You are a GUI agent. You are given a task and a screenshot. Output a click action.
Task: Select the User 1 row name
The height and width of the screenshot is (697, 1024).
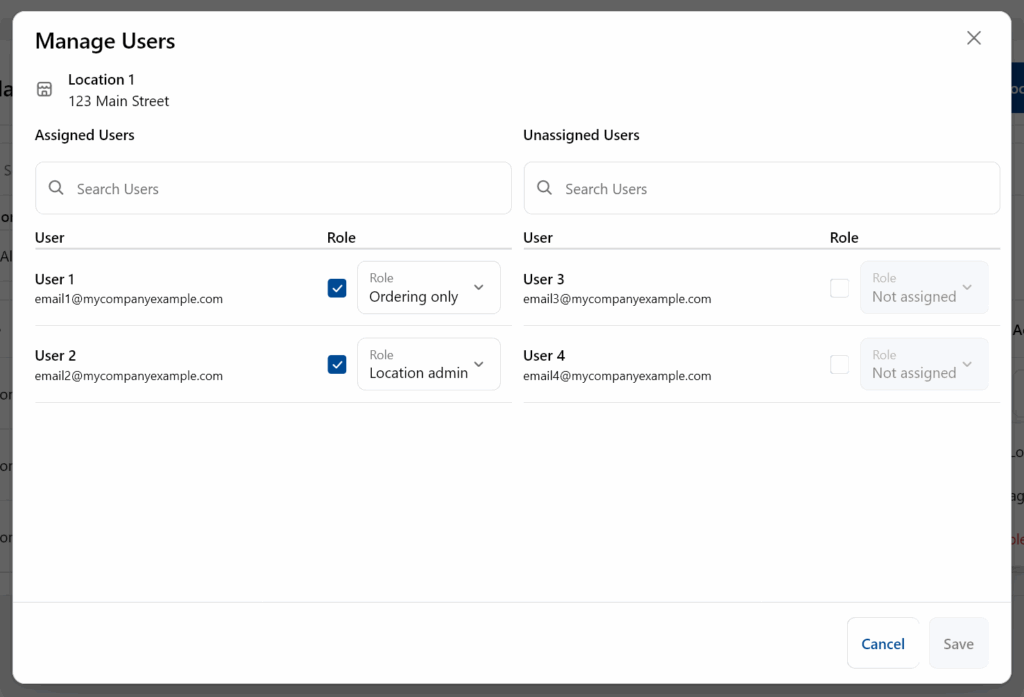coord(55,279)
